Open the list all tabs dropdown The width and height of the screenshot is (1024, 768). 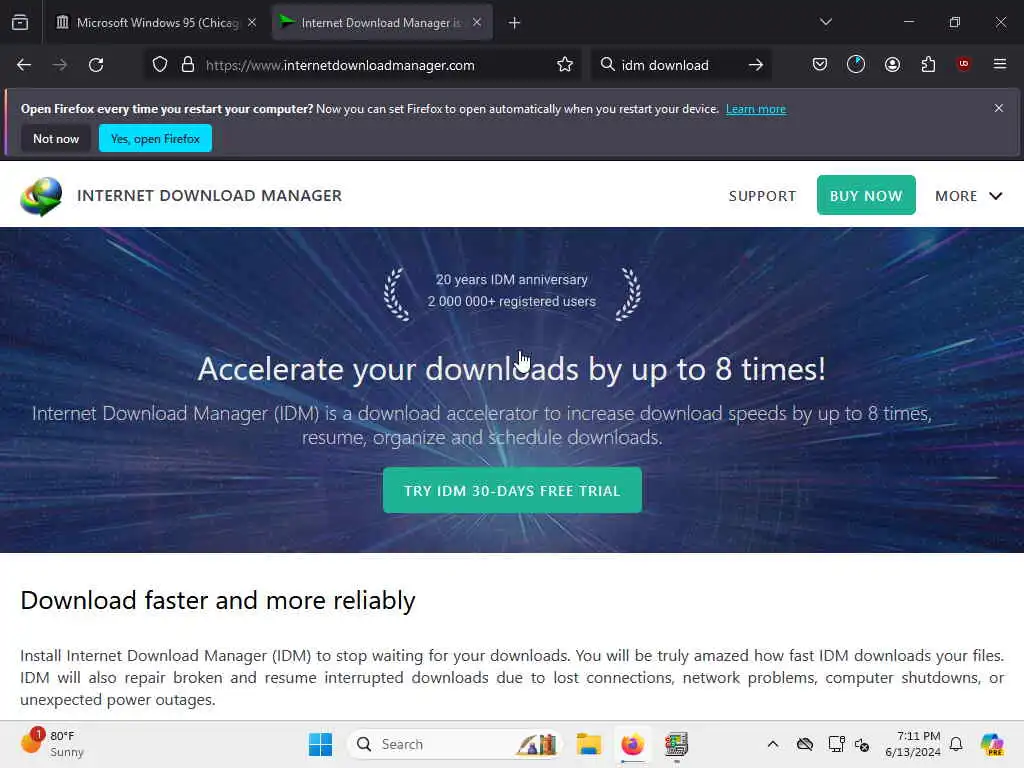(x=825, y=22)
